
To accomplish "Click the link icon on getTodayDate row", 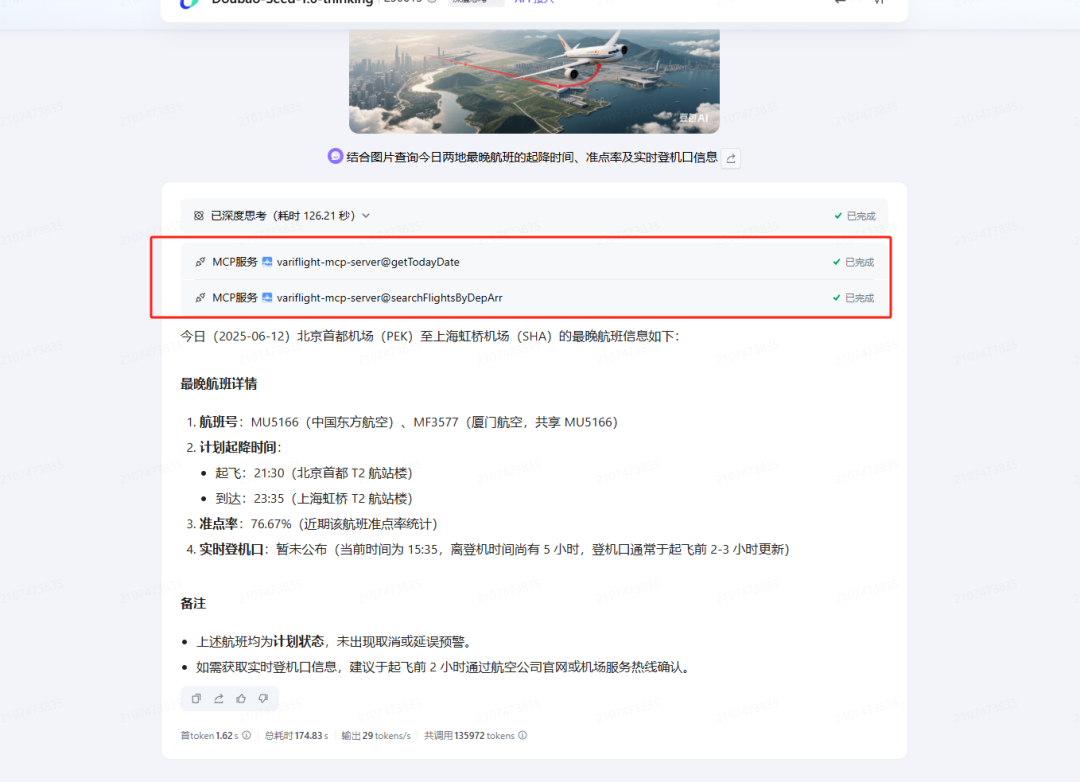I will pos(200,262).
